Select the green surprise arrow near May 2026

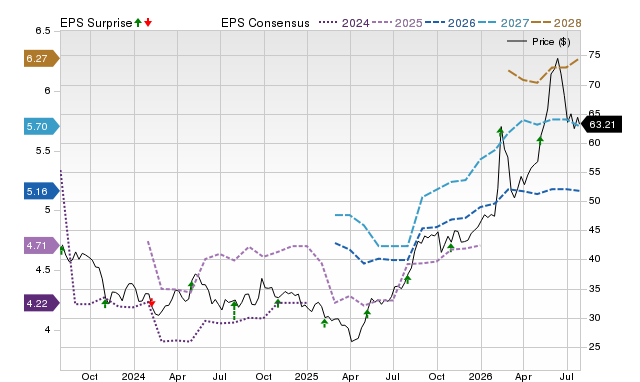point(540,141)
